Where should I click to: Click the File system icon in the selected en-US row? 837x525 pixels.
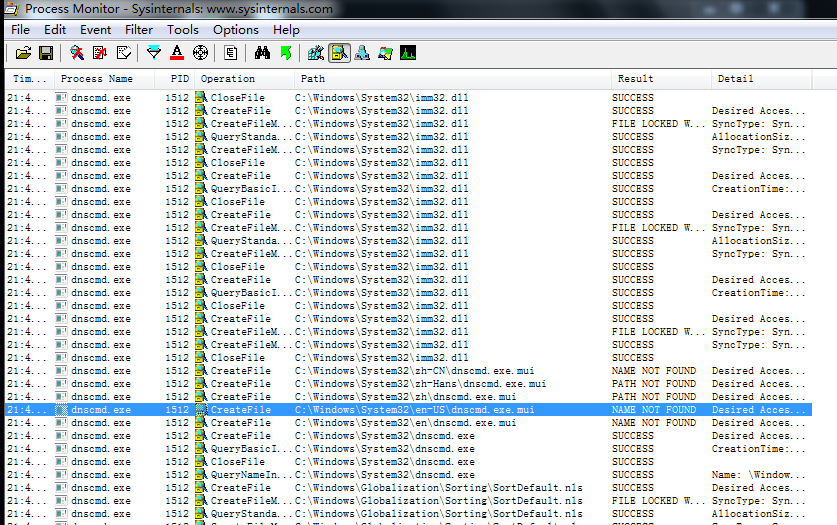pos(201,410)
